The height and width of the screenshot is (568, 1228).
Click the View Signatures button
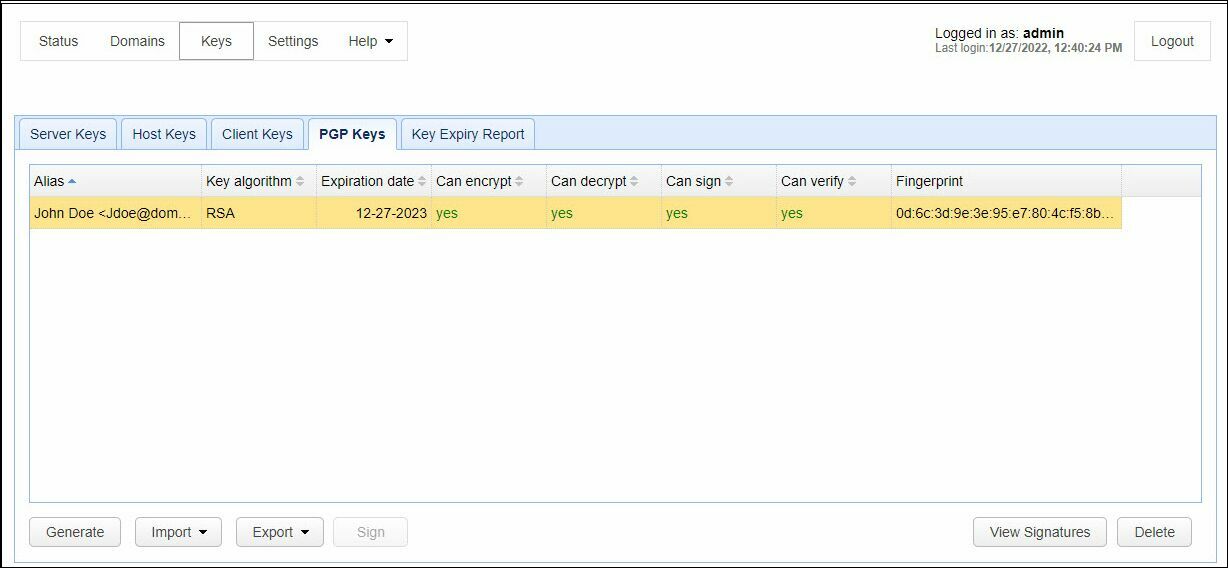pyautogui.click(x=1040, y=532)
